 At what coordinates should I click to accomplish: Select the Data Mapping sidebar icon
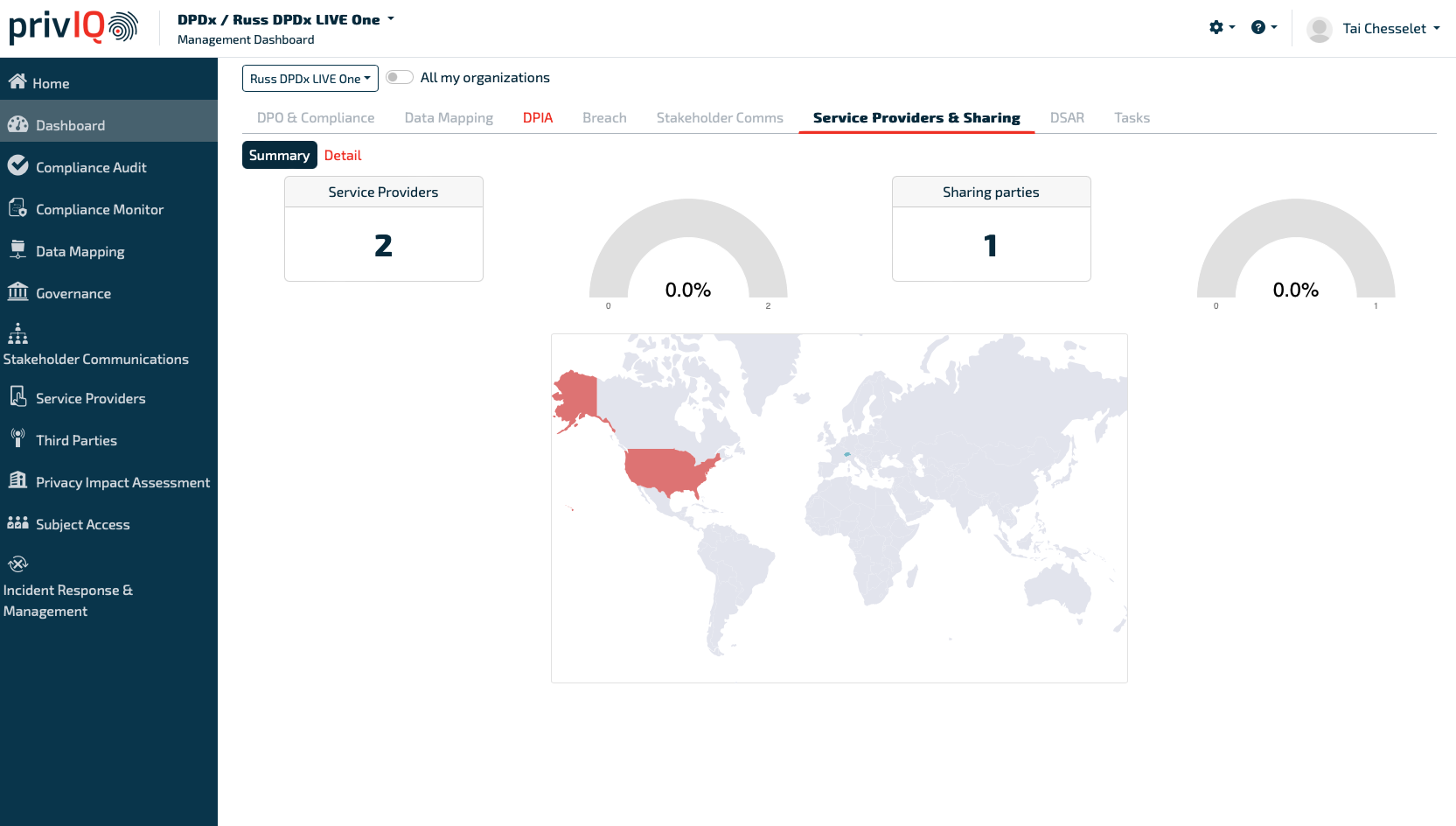[17, 249]
